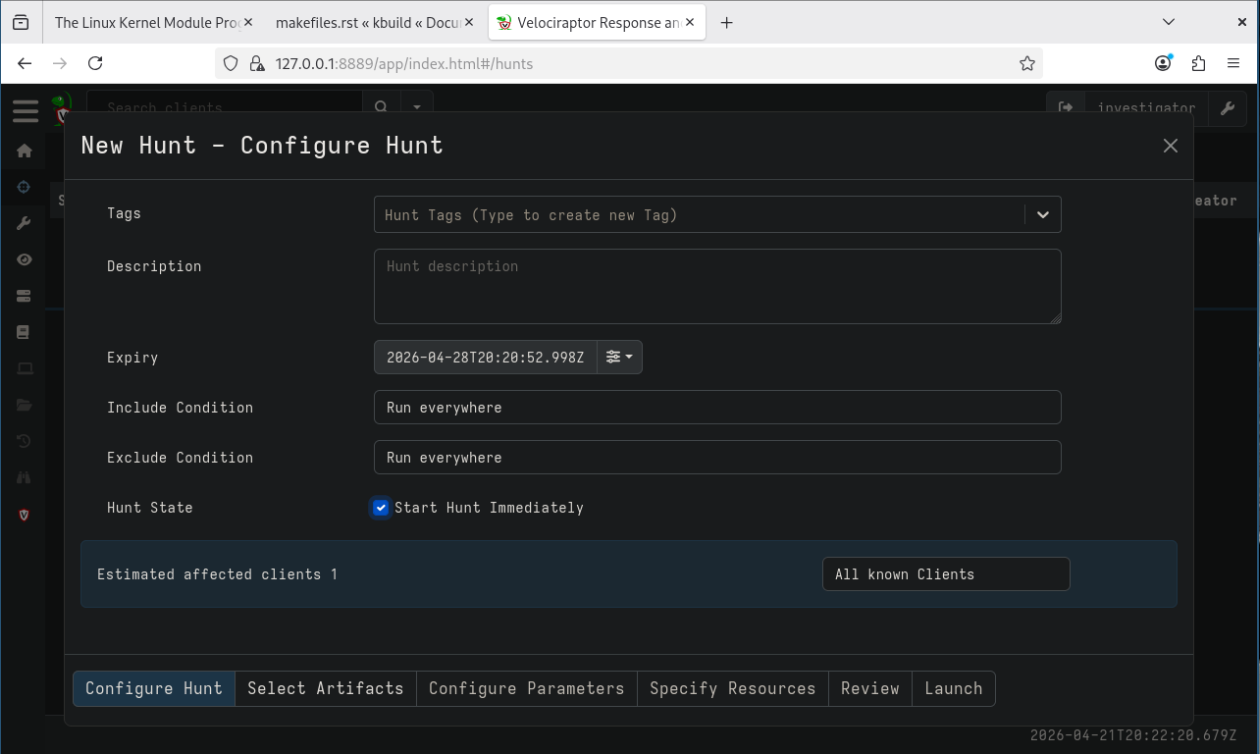
Task: Click the red Velociraptor shield sidebar icon
Action: point(25,515)
